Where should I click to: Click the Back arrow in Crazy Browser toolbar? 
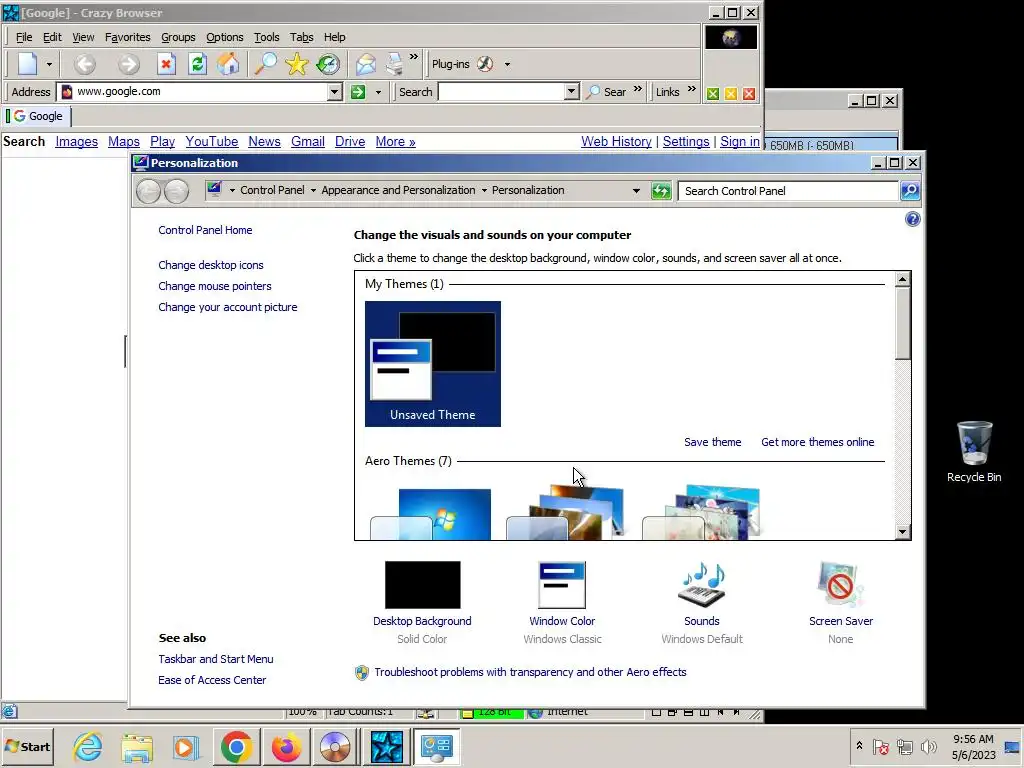click(x=84, y=64)
